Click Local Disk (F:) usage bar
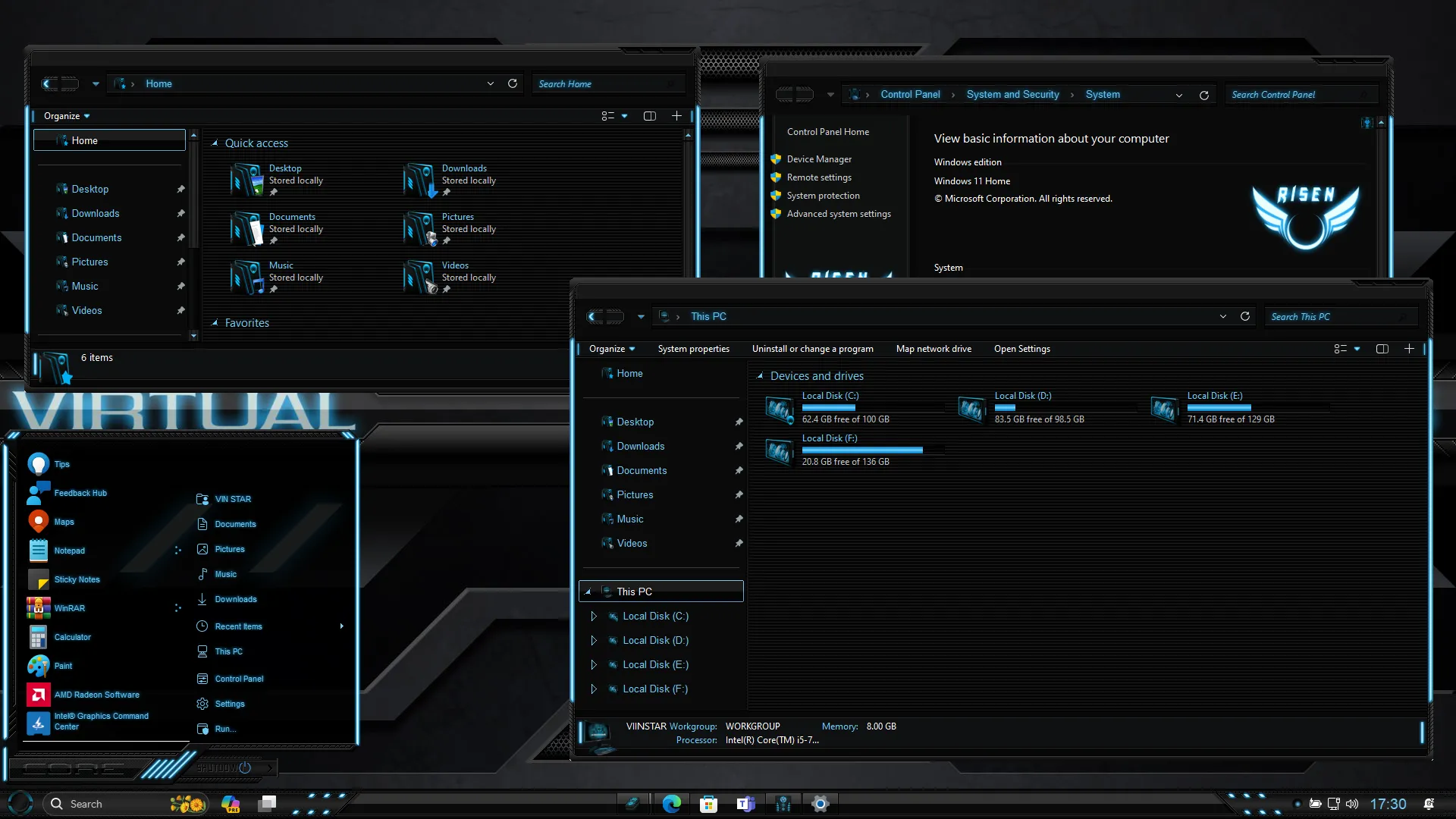Viewport: 1456px width, 819px height. 872,450
